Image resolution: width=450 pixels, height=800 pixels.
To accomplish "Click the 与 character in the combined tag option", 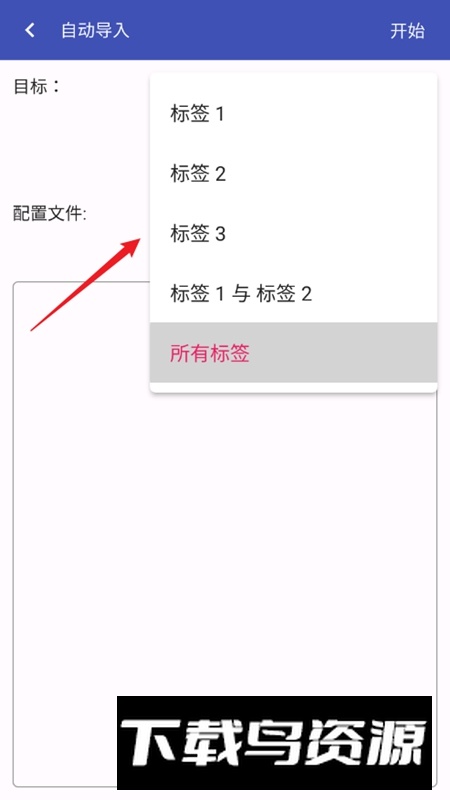I will click(240, 294).
